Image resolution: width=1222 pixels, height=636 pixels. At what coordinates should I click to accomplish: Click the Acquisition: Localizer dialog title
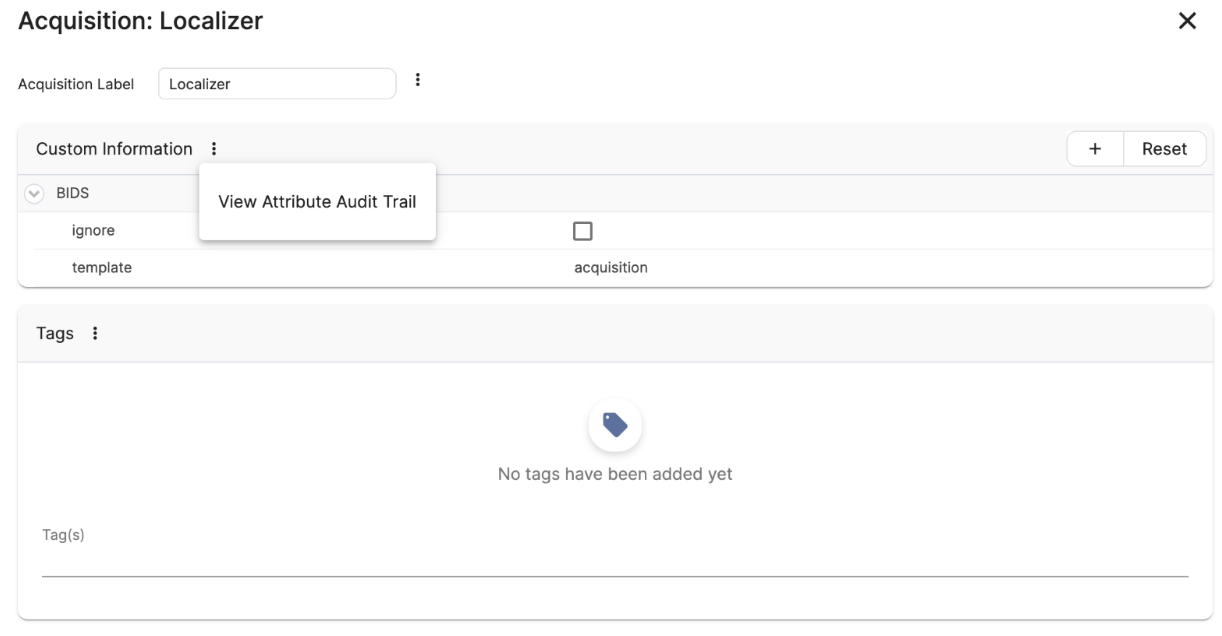click(x=141, y=20)
